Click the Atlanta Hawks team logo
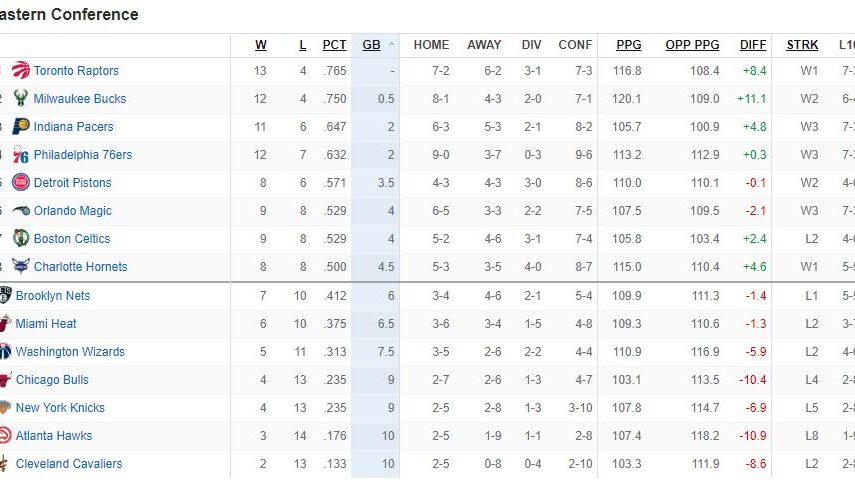Screen dimensions: 855x484 point(5,436)
